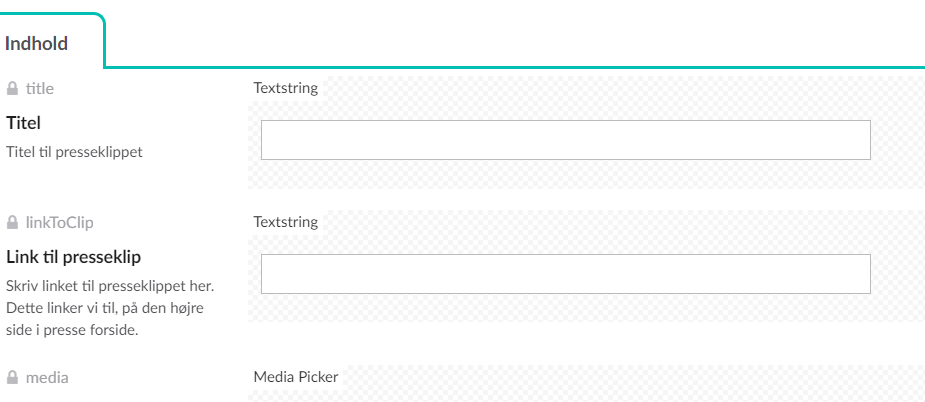Click the 'Titel til presseklippet' description
The width and height of the screenshot is (925, 402).
click(x=74, y=152)
